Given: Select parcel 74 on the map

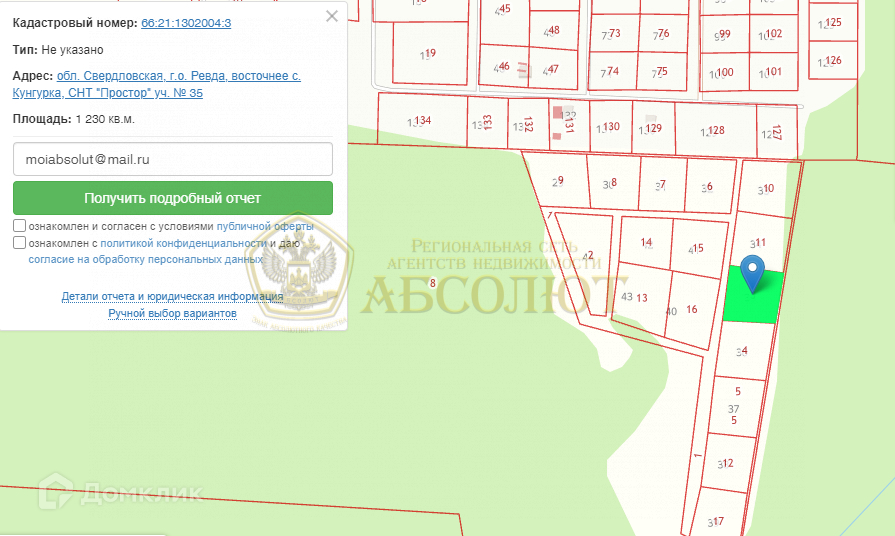Looking at the screenshot, I should point(612,71).
